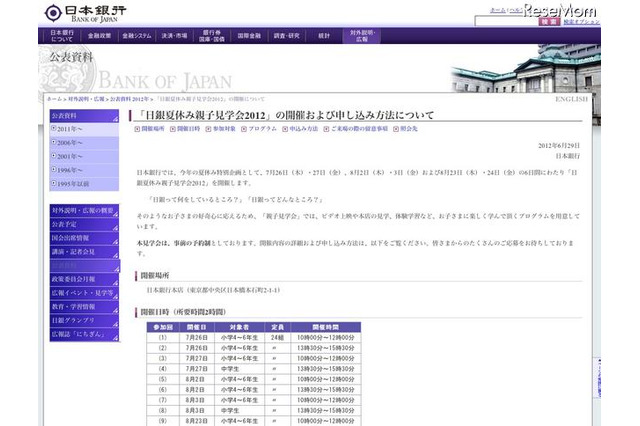Click the ホーム link at top right
The image size is (640, 426).
498,10
